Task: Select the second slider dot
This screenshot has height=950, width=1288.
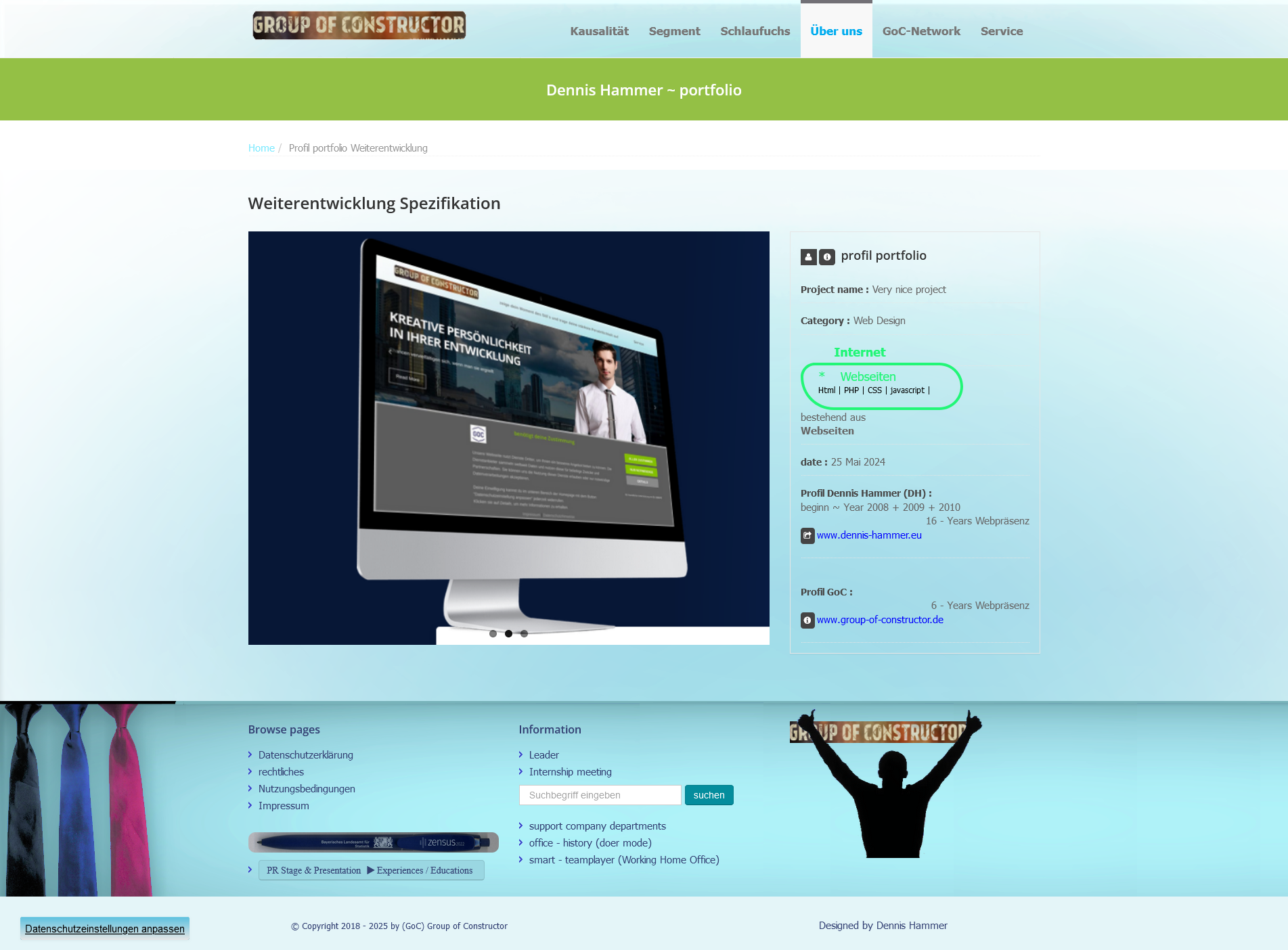Action: point(508,634)
